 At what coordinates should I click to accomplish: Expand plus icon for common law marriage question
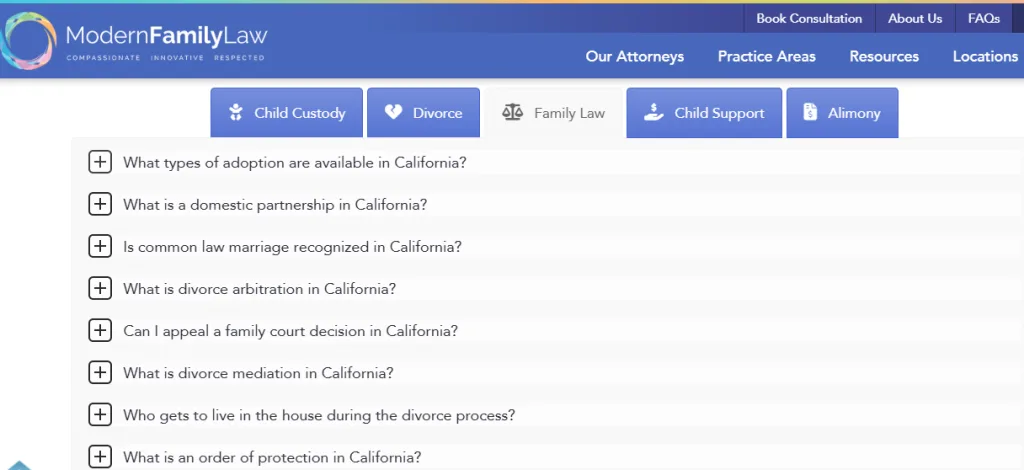pyautogui.click(x=100, y=246)
